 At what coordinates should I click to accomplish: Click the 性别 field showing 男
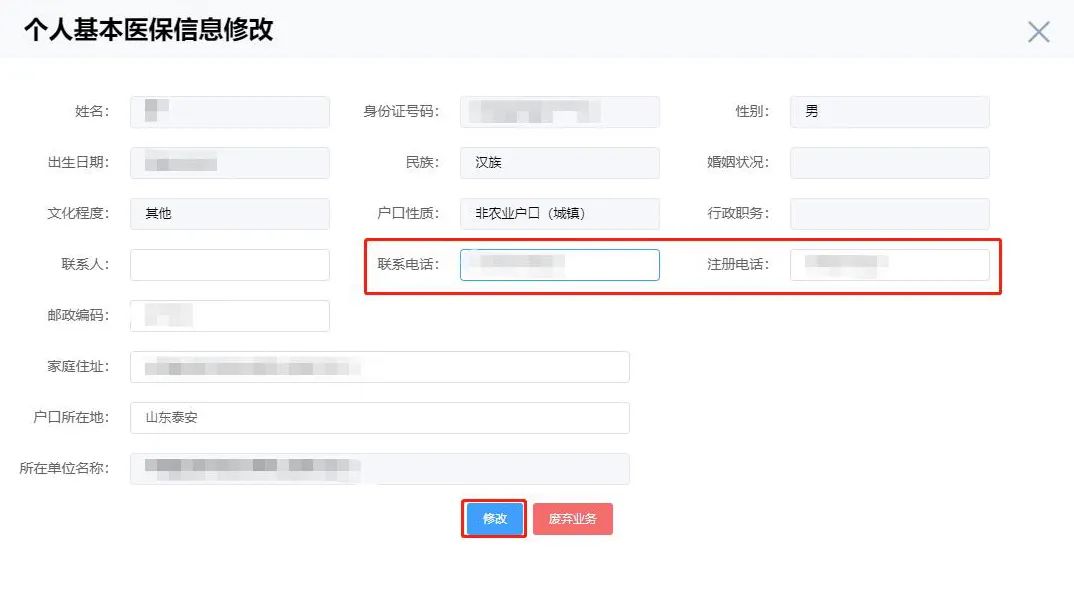point(889,112)
